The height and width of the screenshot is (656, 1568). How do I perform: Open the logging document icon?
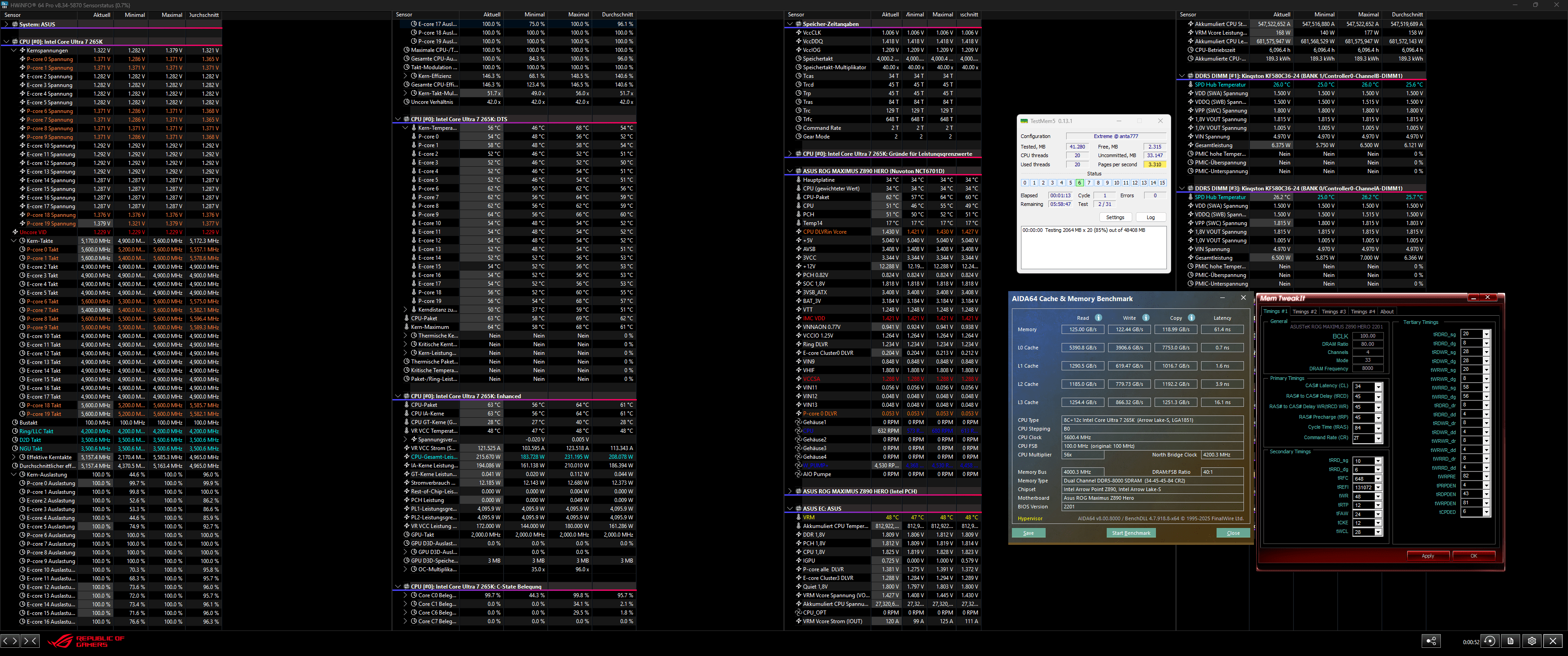tap(1511, 641)
